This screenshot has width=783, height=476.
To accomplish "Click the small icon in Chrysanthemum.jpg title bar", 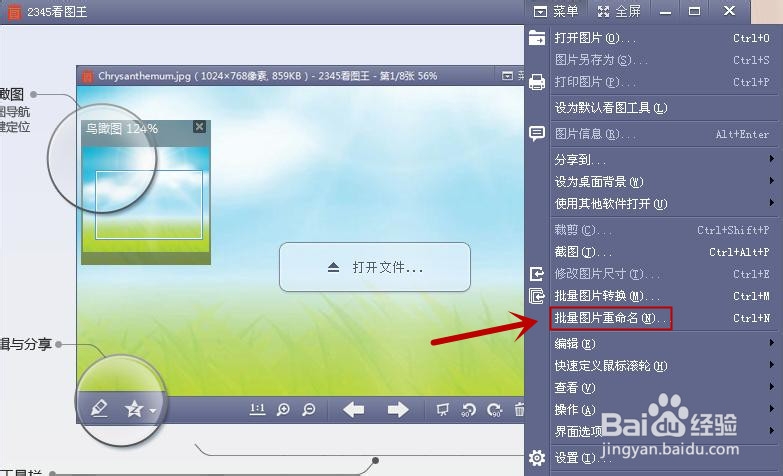I will pyautogui.click(x=87, y=76).
